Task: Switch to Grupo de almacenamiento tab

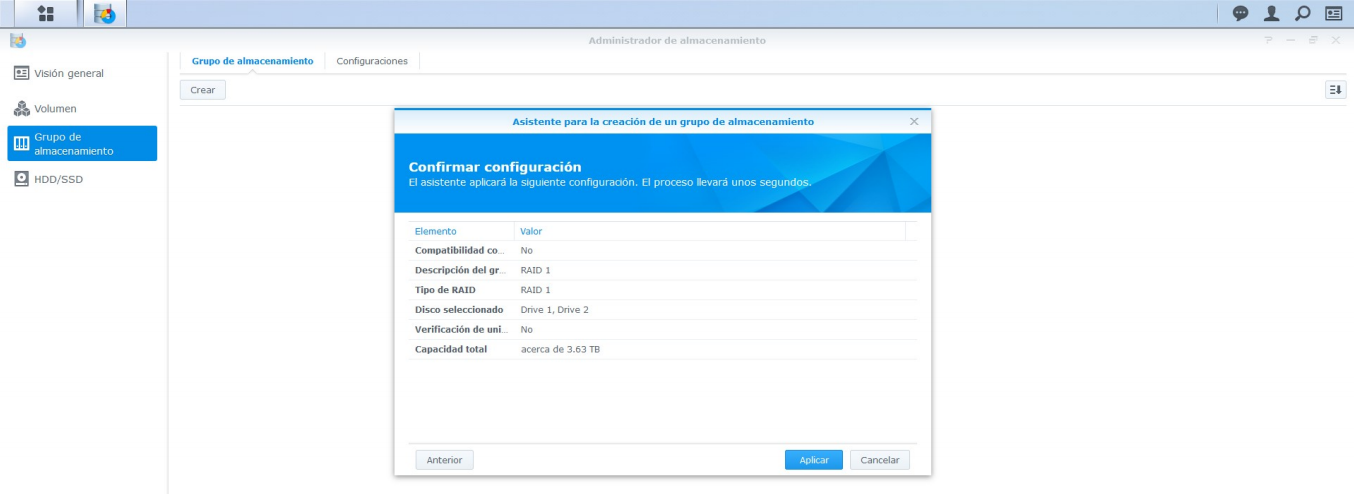Action: pos(252,61)
